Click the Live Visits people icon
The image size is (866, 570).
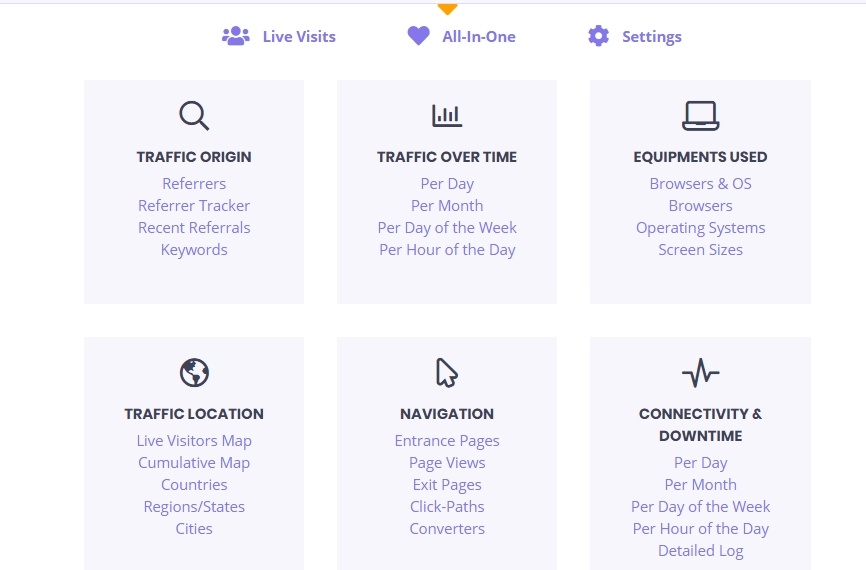click(235, 37)
